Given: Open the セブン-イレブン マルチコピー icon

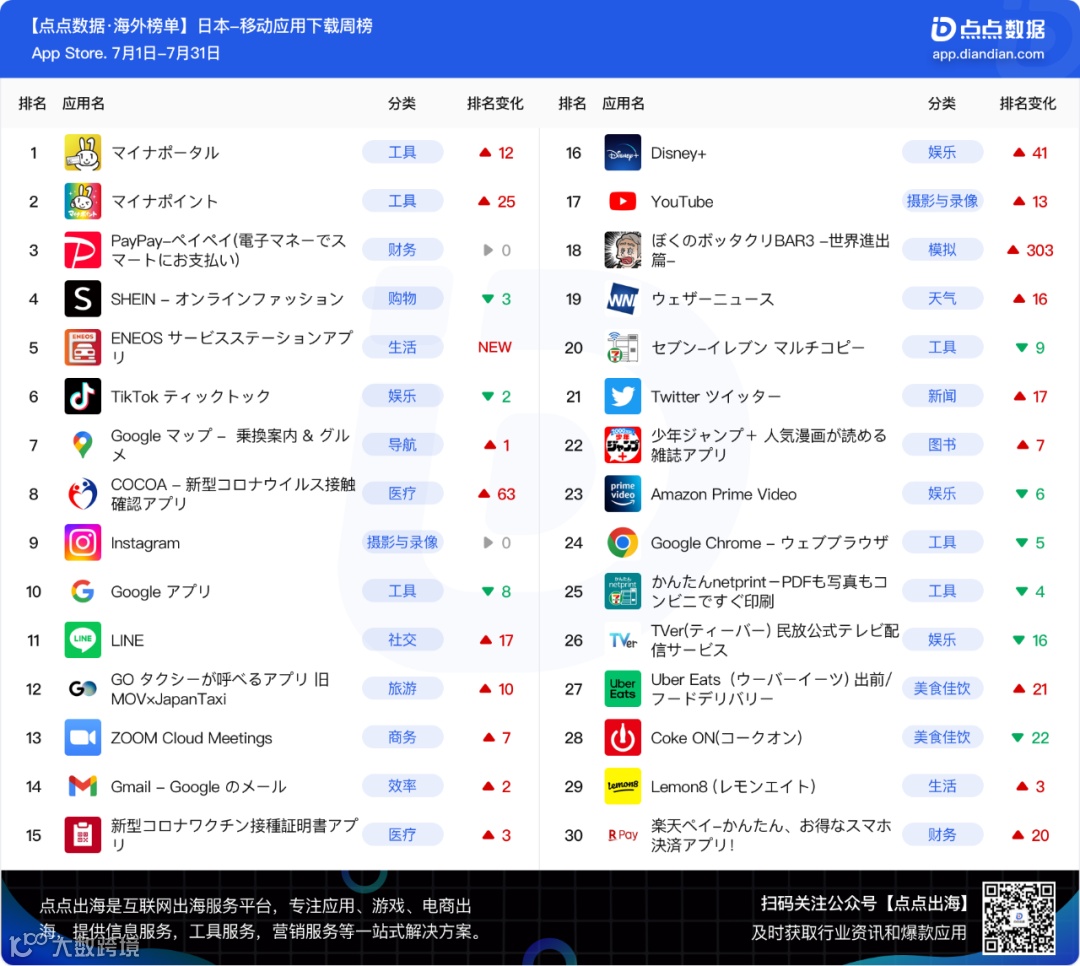Looking at the screenshot, I should point(623,347).
